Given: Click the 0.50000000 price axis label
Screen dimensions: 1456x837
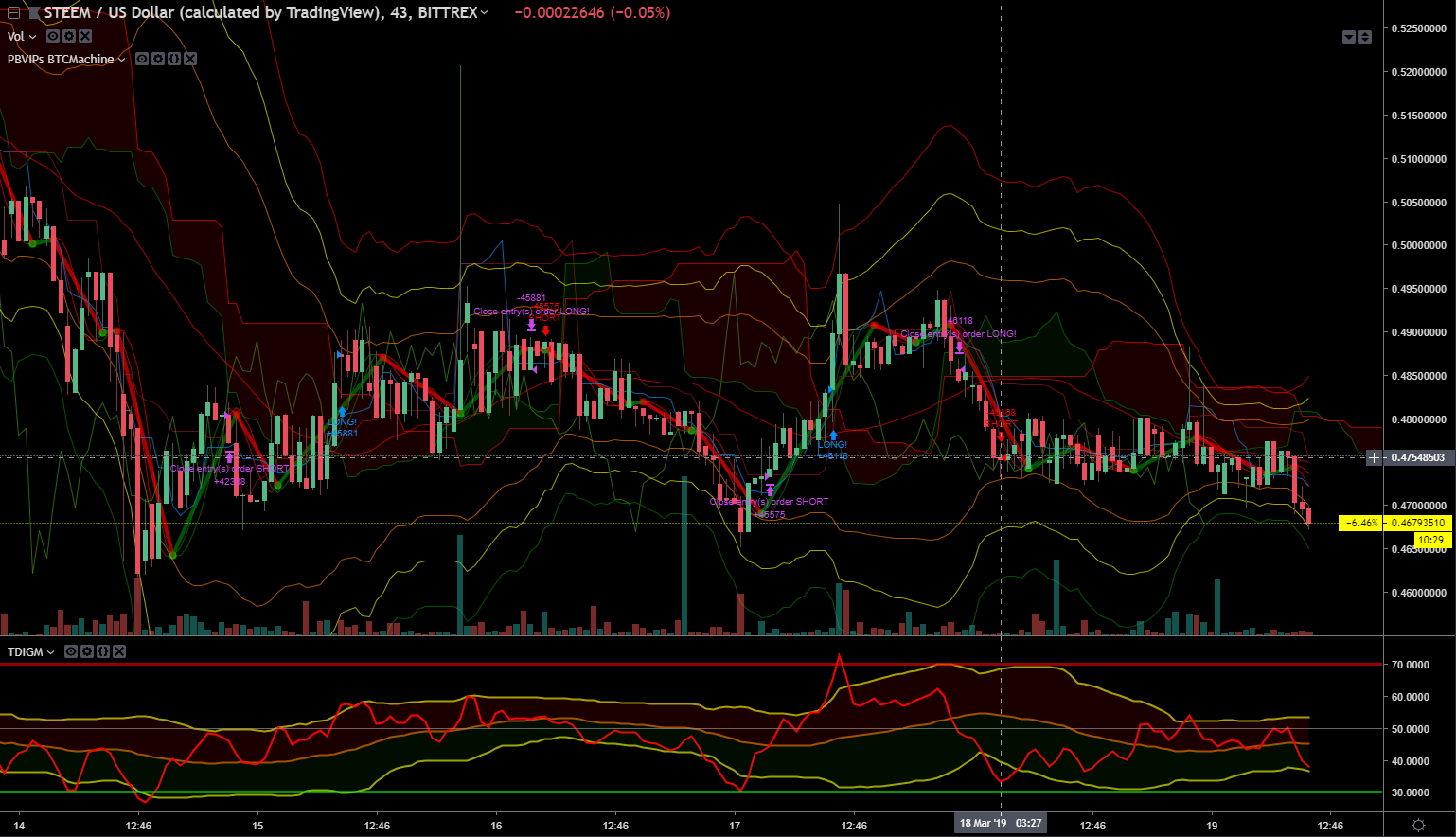Looking at the screenshot, I should 1418,246.
